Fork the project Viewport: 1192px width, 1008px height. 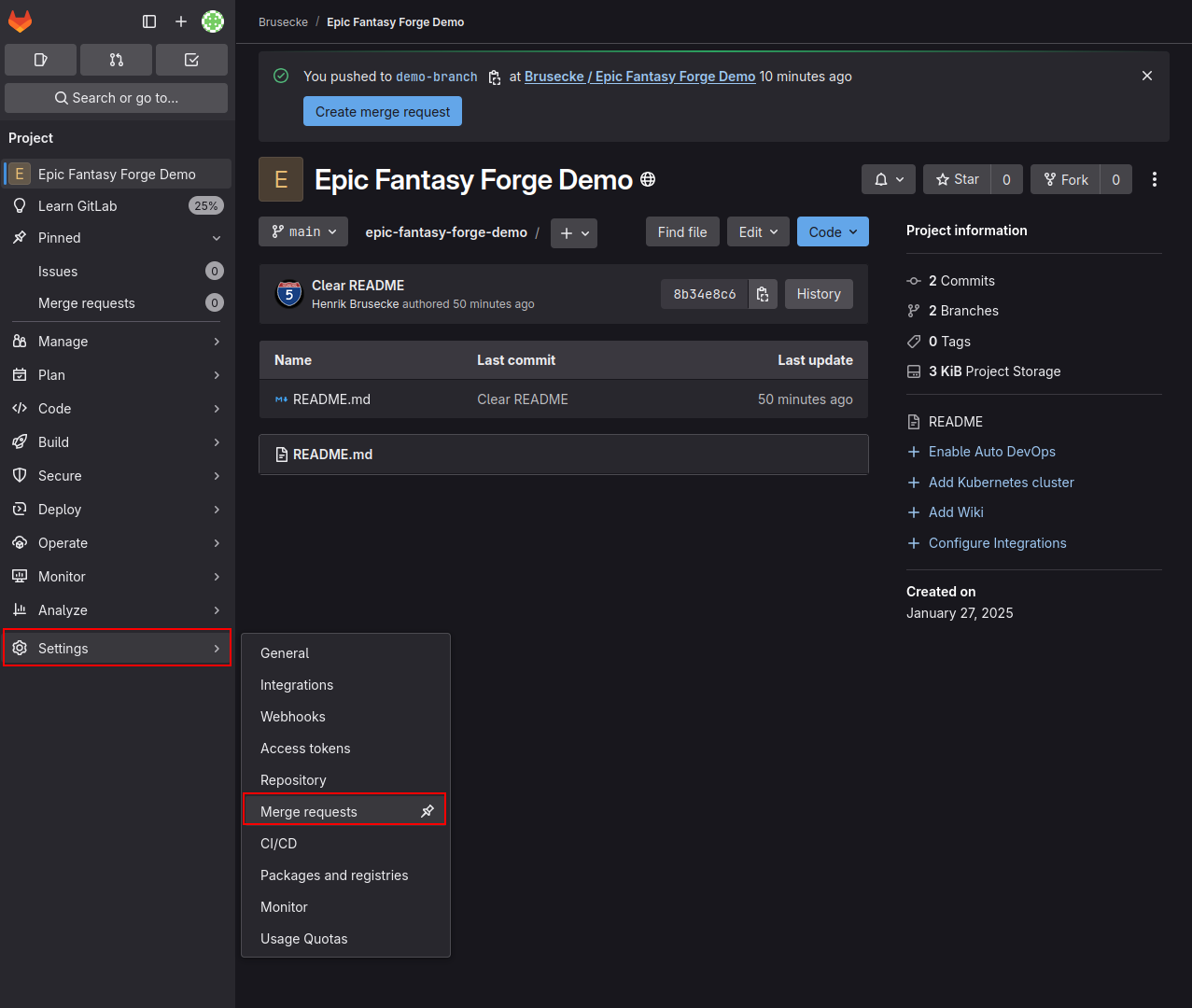click(x=1065, y=179)
